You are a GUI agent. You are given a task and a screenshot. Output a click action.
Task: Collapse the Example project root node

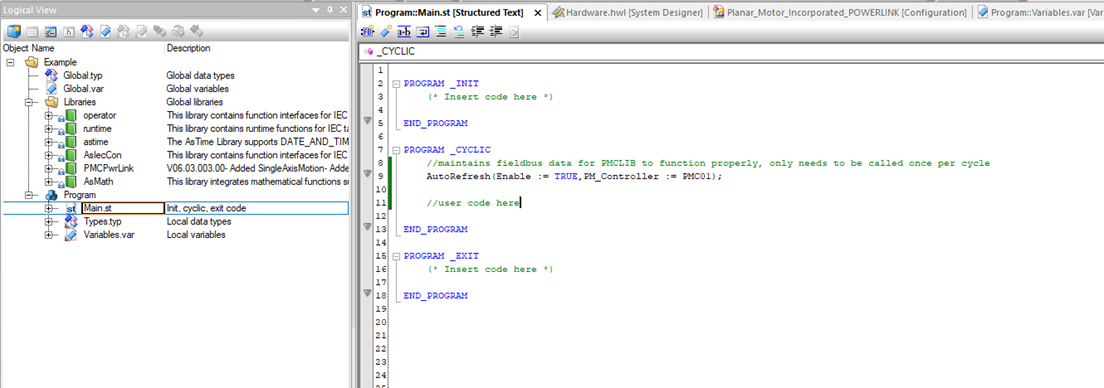[10, 62]
